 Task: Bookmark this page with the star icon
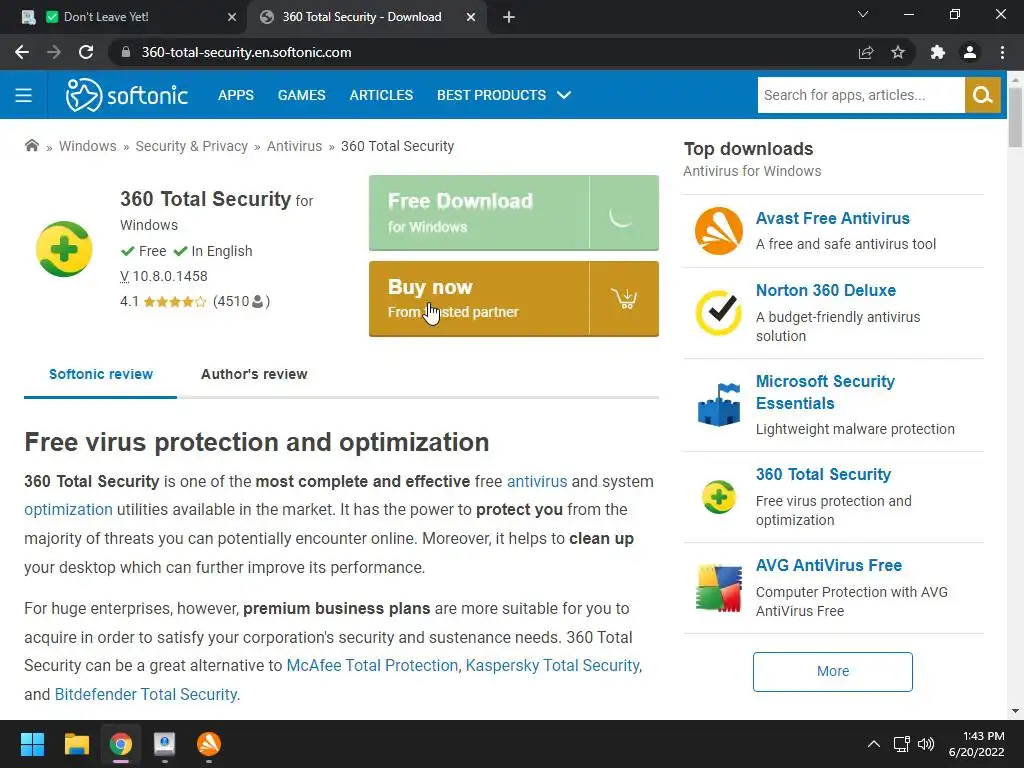click(898, 52)
